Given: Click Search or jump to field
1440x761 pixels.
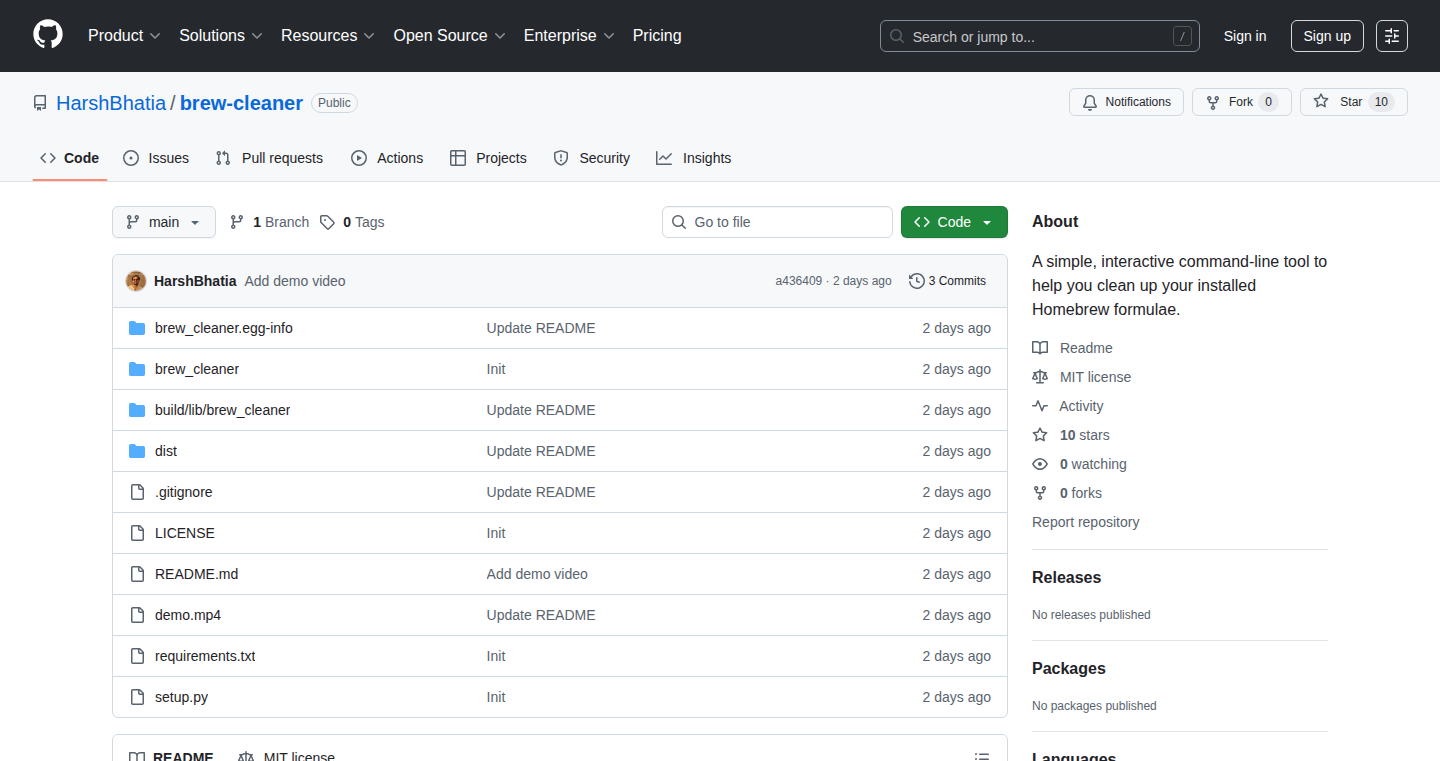Looking at the screenshot, I should 1040,36.
